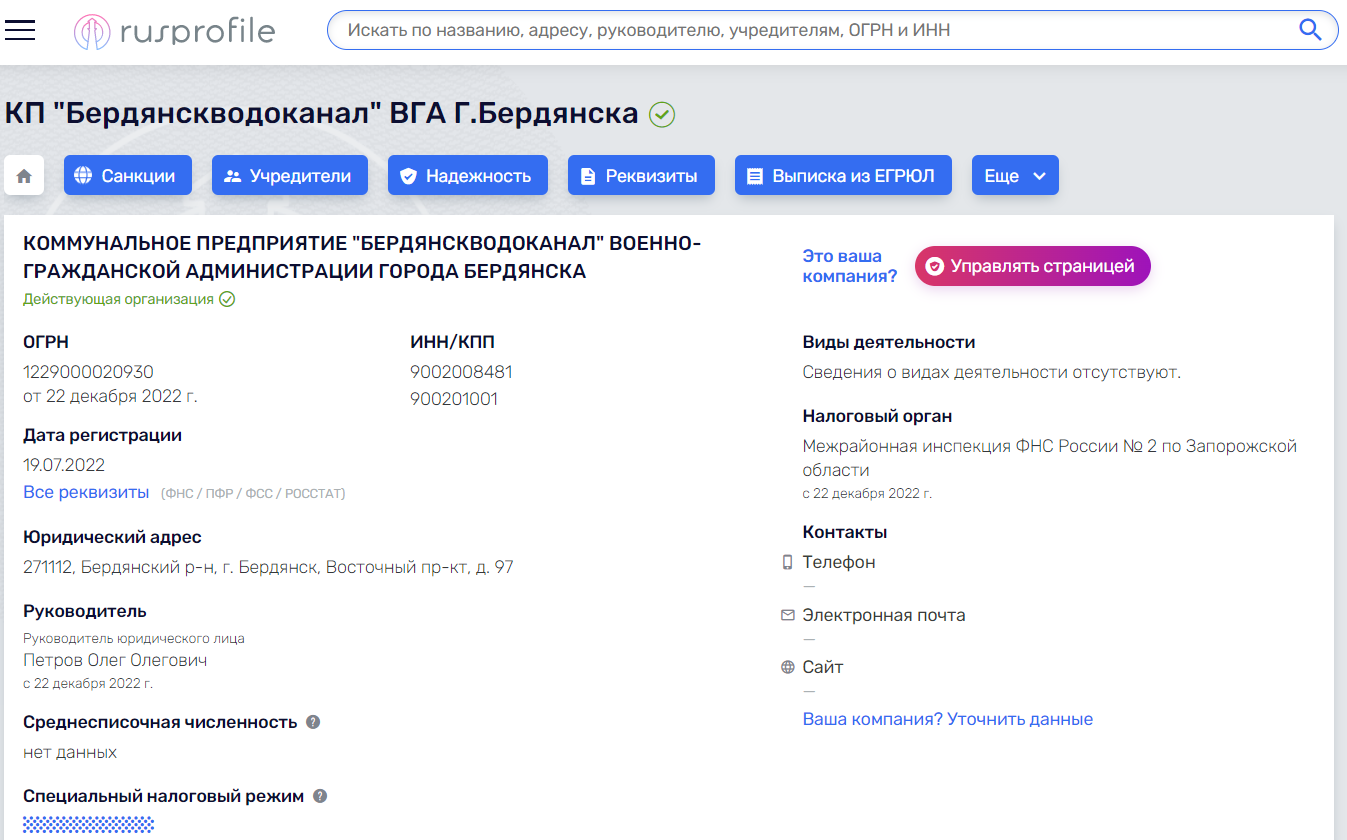Click the email envelope icon

point(785,614)
